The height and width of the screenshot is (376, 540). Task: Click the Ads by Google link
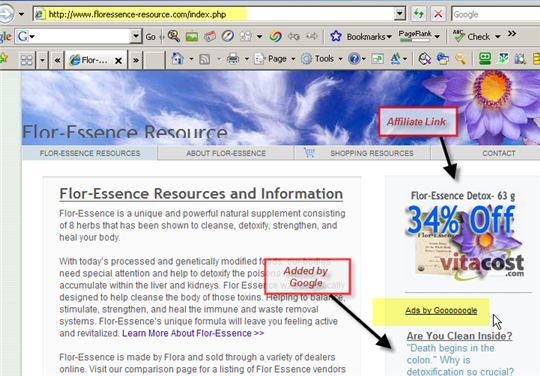point(441,311)
